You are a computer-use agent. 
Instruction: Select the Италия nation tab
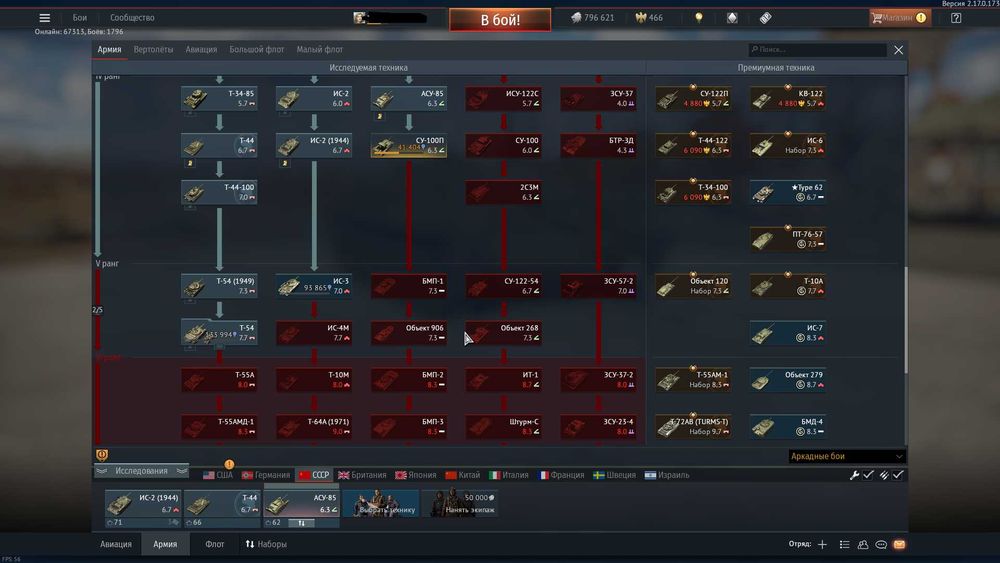[x=509, y=475]
